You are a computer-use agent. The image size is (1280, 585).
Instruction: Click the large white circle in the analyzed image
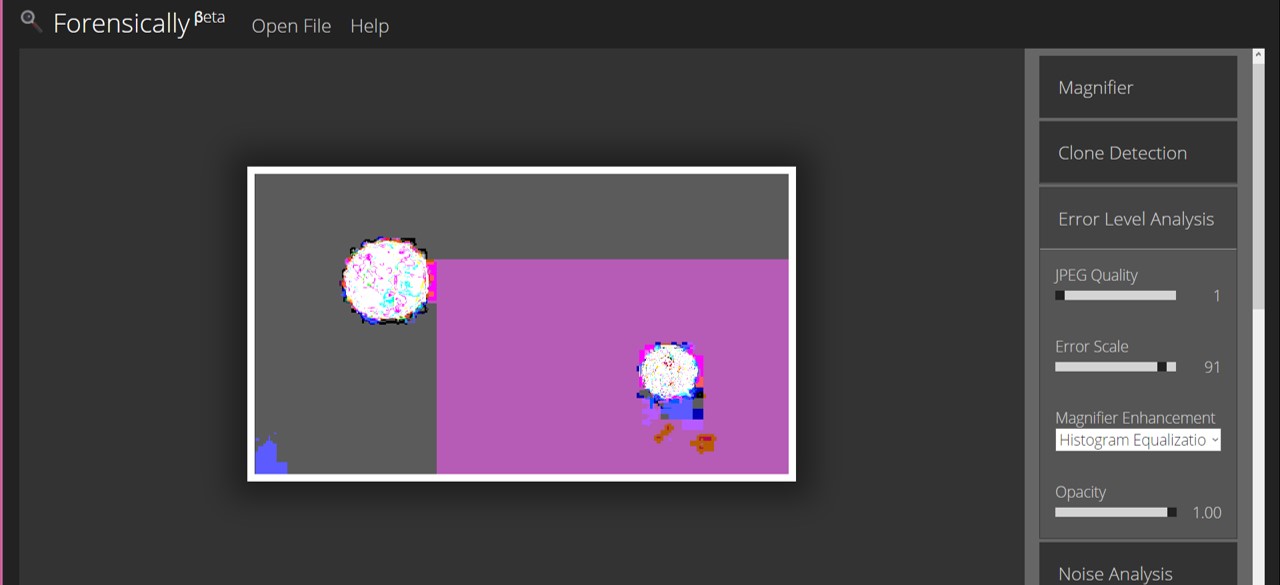tap(387, 280)
